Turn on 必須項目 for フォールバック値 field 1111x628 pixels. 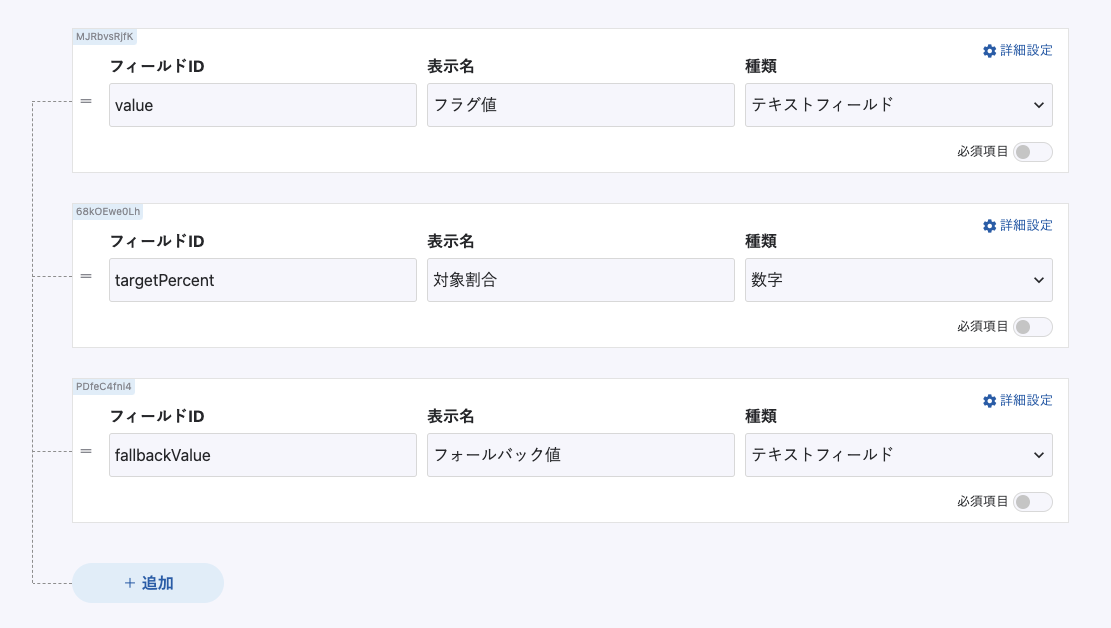point(1032,502)
